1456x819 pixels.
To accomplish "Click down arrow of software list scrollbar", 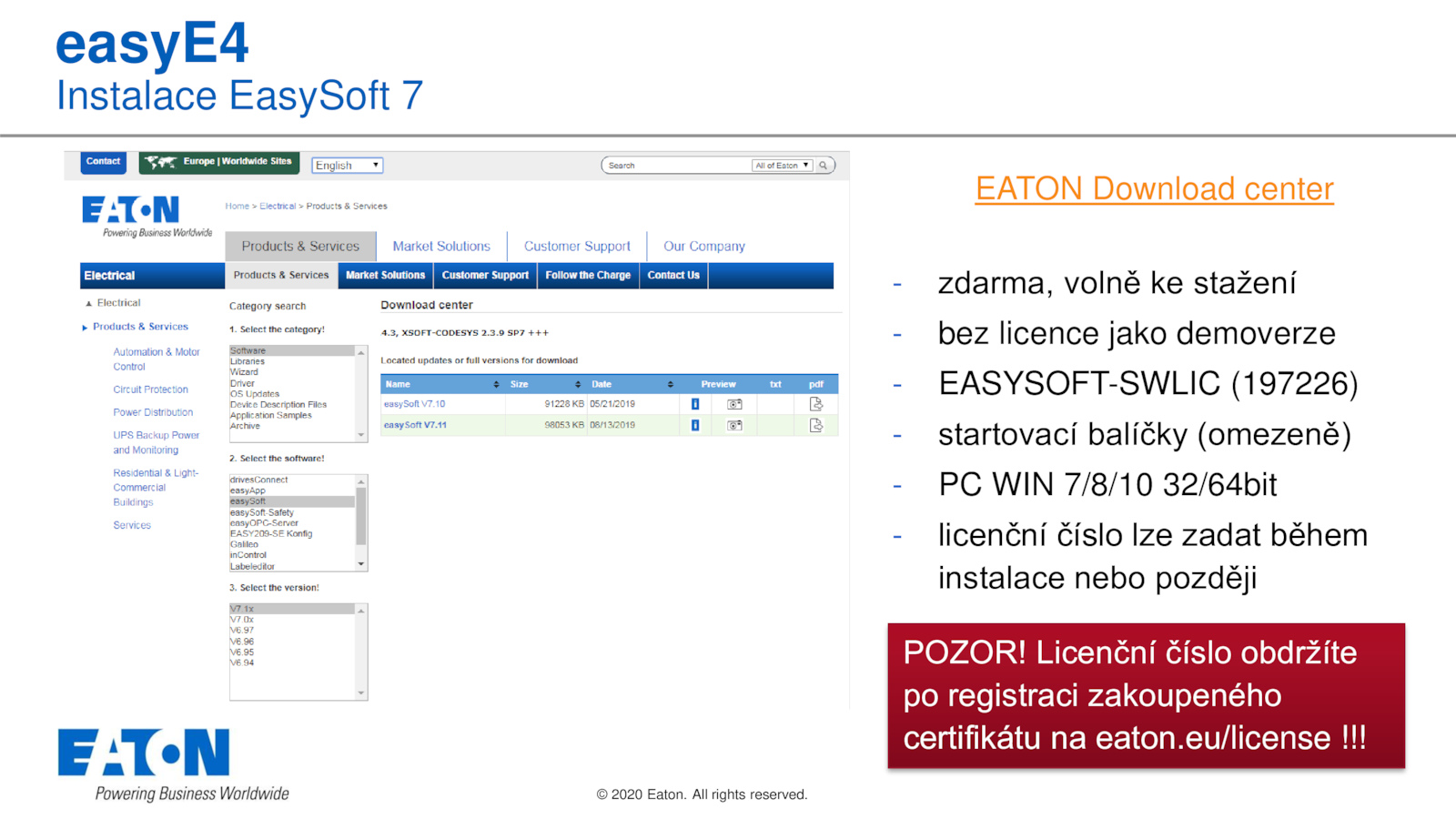I will click(x=361, y=564).
